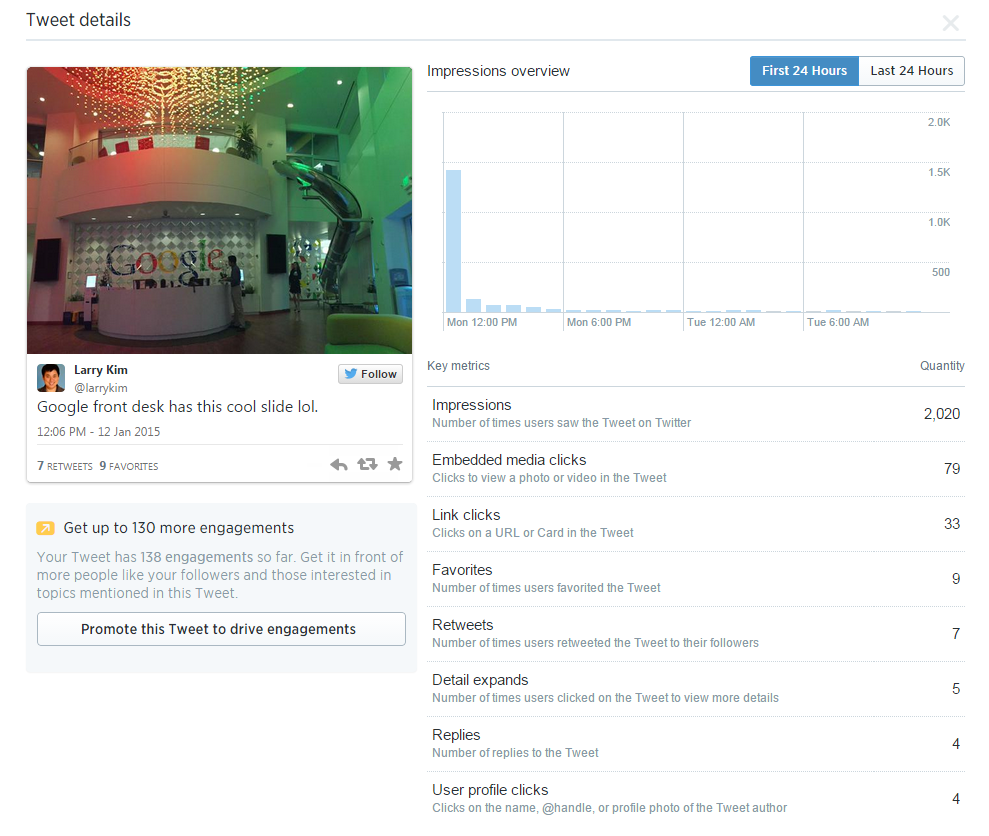Click the Mon 12:00 PM axis label
The image size is (989, 836).
click(x=482, y=322)
